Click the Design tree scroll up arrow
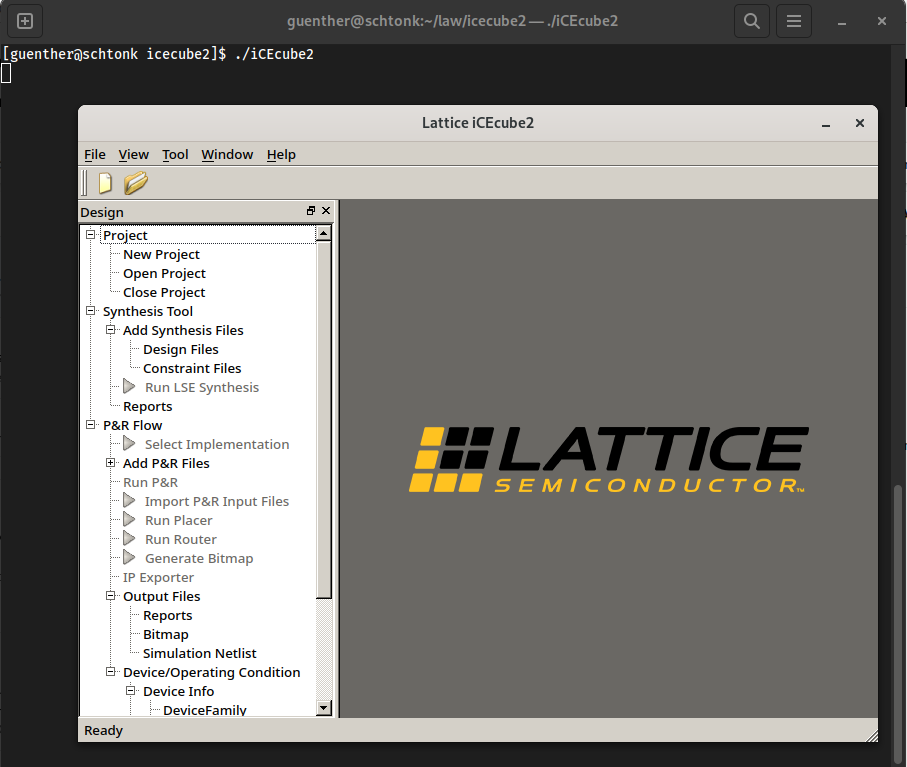 click(324, 234)
